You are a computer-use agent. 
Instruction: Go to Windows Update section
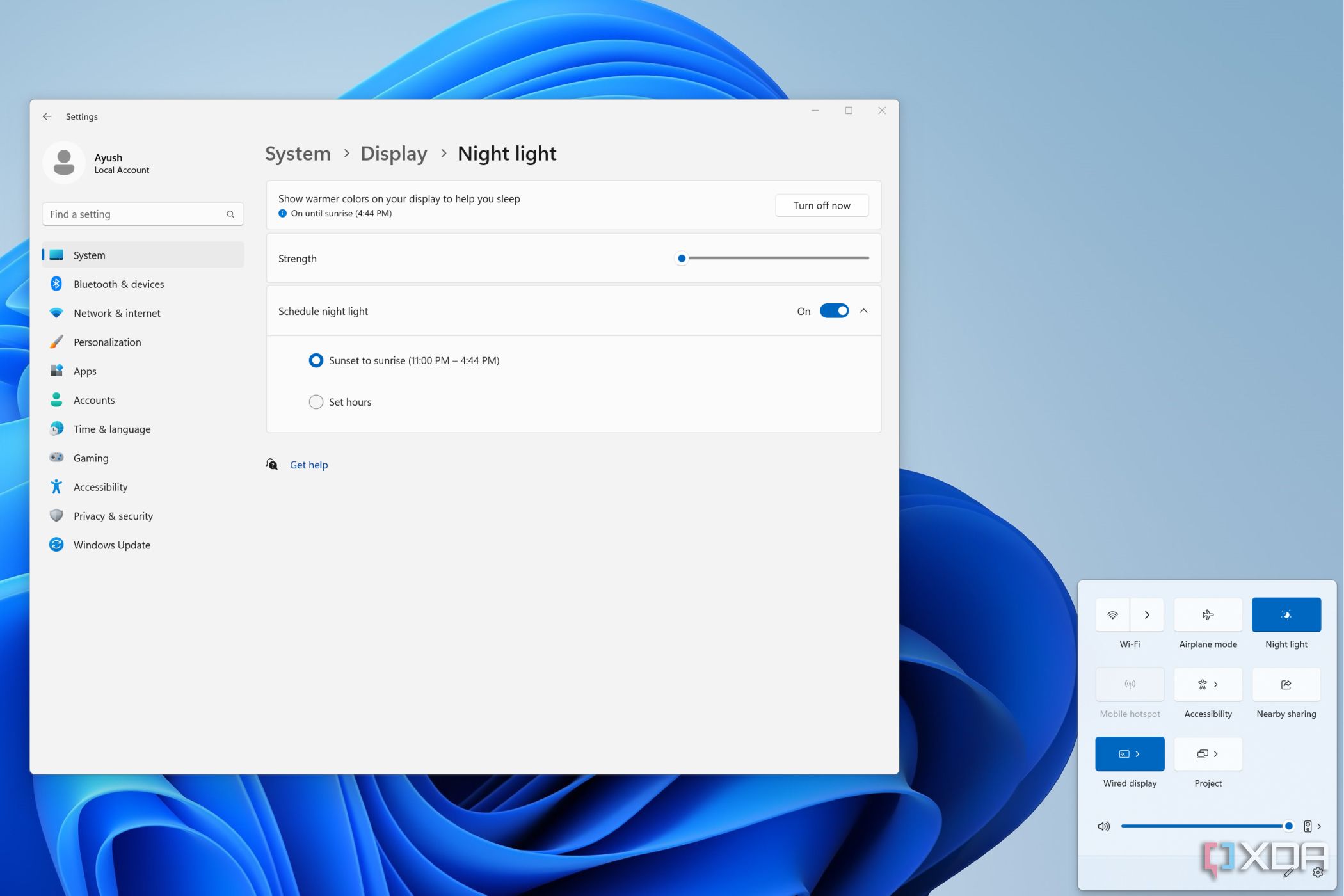pos(112,545)
